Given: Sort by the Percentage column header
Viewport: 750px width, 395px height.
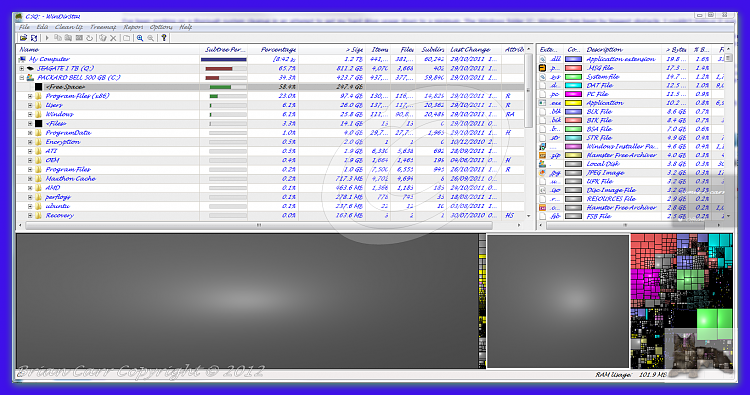Looking at the screenshot, I should pos(273,50).
